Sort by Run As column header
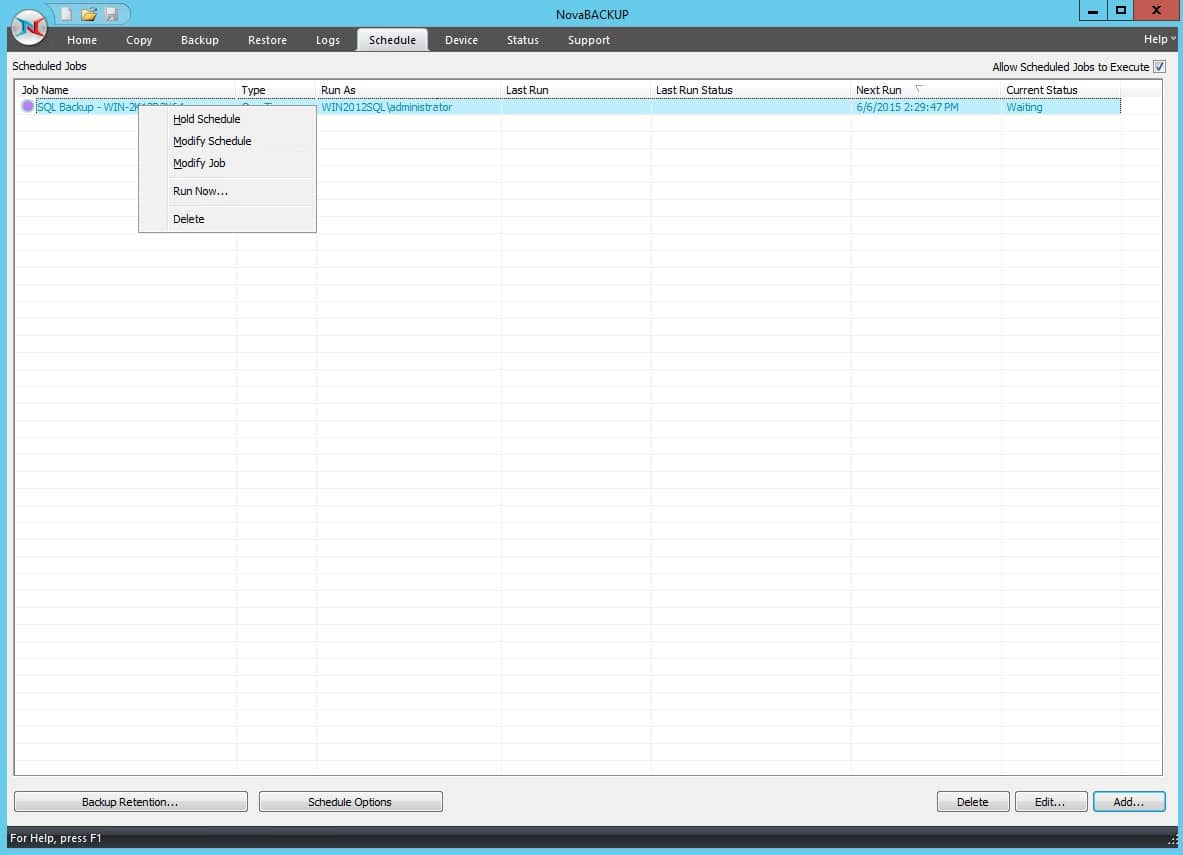This screenshot has height=855, width=1183. click(408, 90)
